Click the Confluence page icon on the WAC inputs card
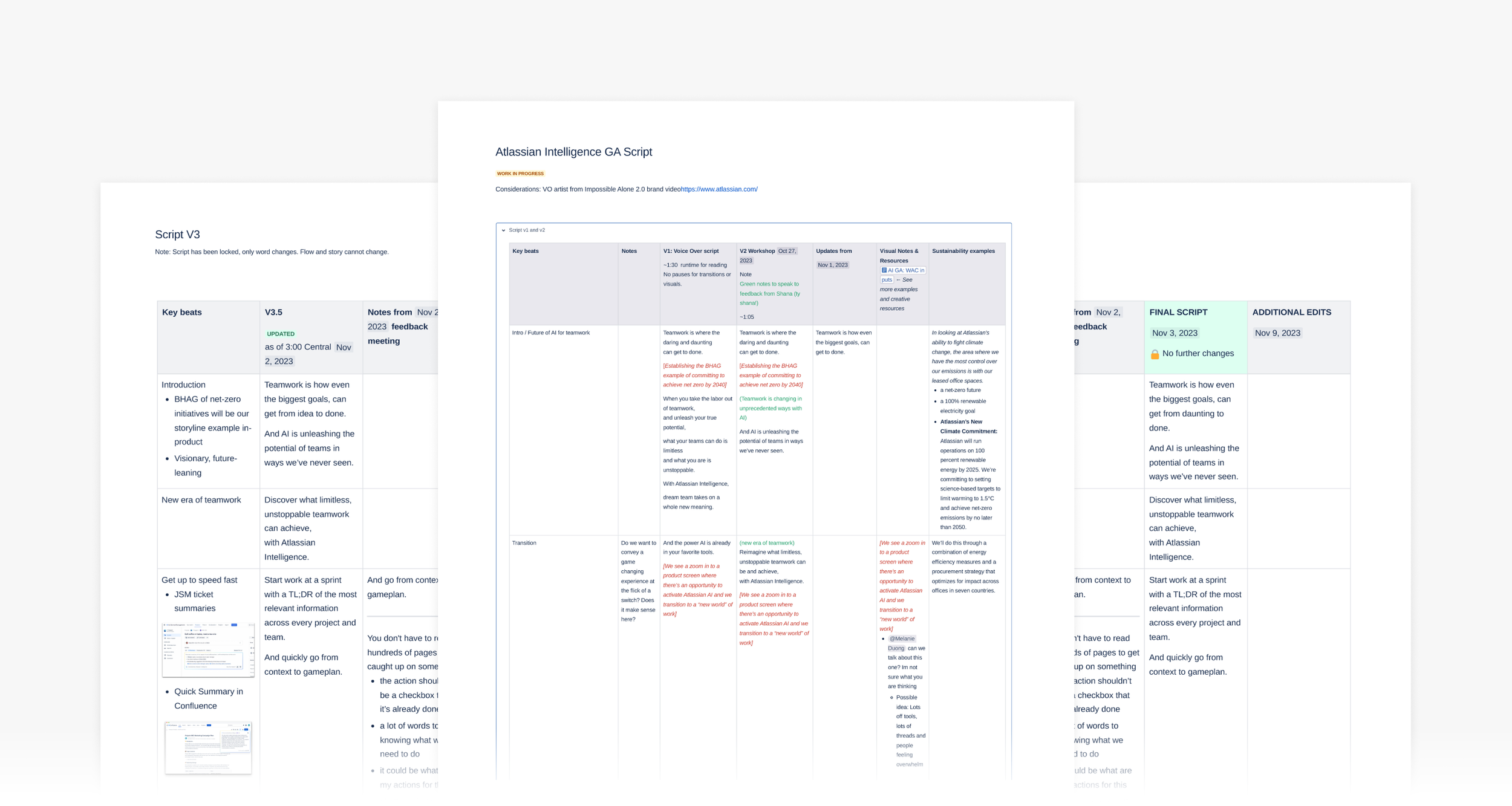 point(884,270)
